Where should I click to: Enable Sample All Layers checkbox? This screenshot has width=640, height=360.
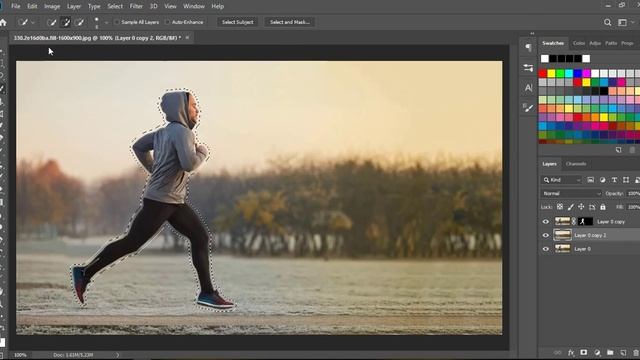(117, 22)
